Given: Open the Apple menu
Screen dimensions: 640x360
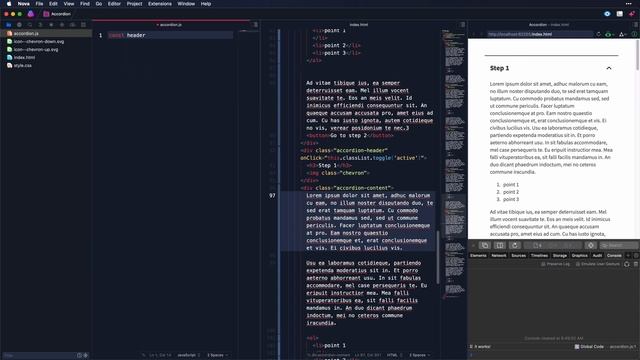Looking at the screenshot, I should coord(9,4).
